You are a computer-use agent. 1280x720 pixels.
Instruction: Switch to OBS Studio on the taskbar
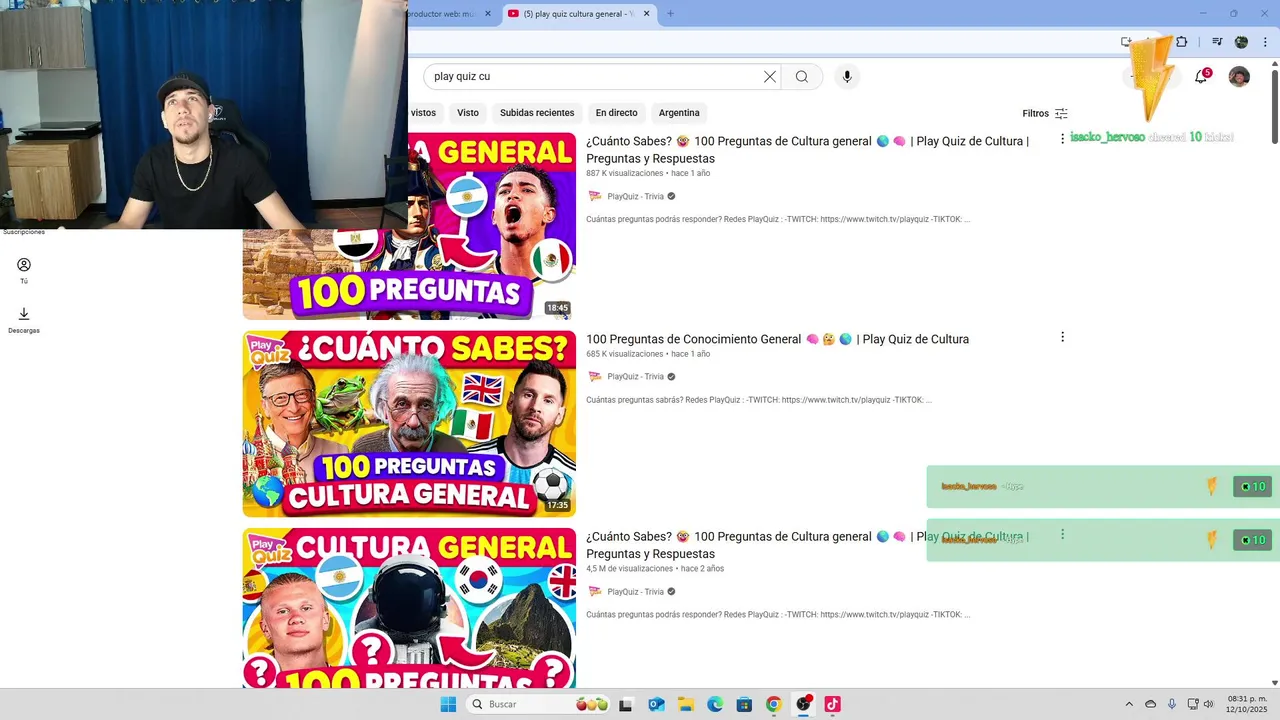pos(803,704)
